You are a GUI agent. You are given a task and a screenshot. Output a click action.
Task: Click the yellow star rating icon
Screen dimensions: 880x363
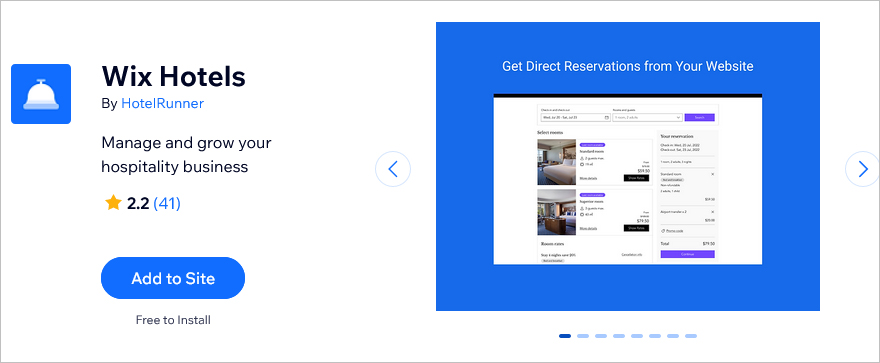click(113, 203)
